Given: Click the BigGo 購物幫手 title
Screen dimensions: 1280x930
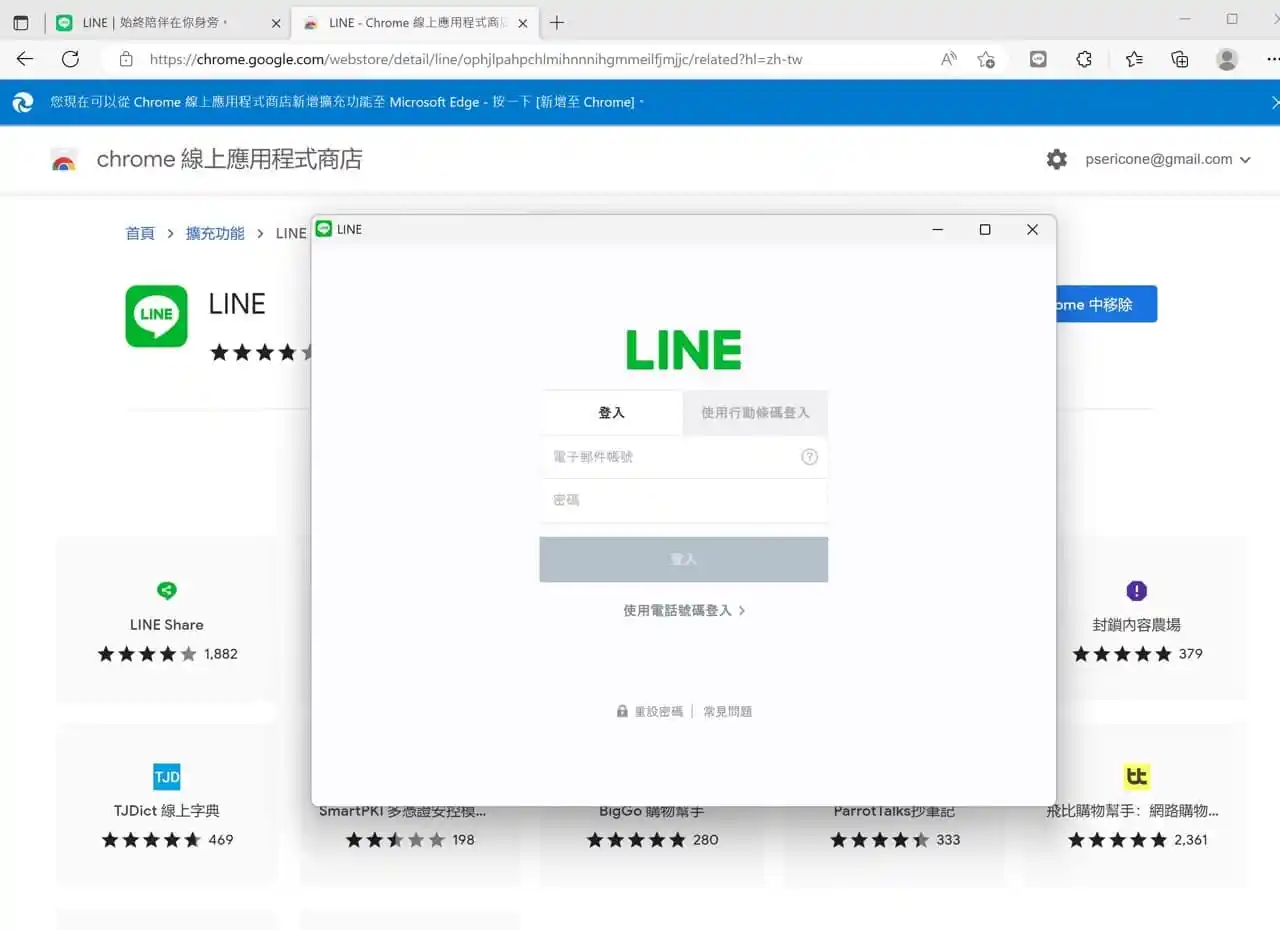Looking at the screenshot, I should click(652, 811).
